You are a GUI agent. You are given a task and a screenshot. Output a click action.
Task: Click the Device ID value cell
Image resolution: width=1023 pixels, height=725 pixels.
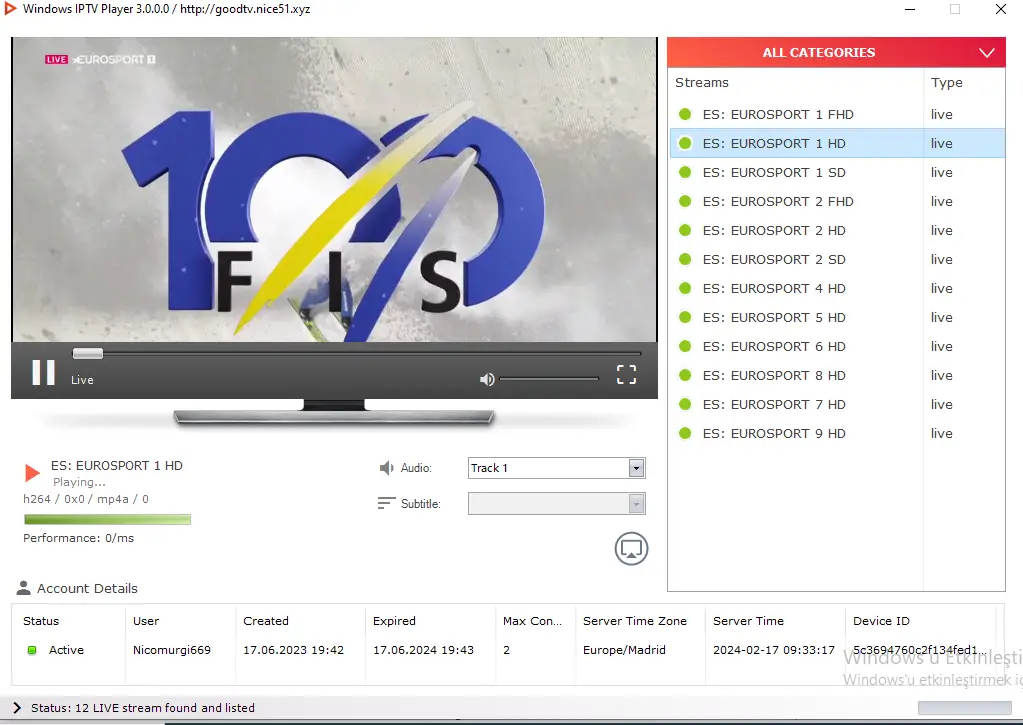point(919,650)
